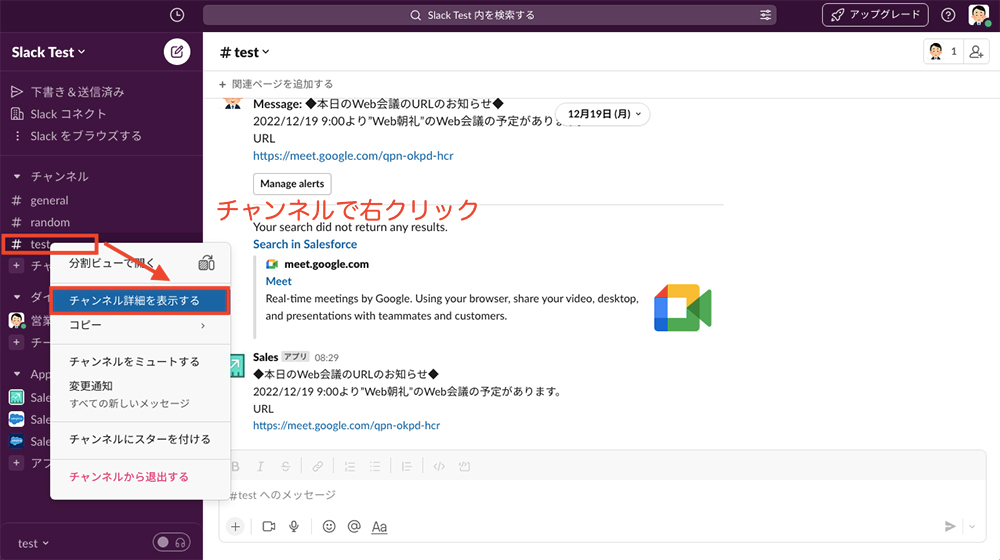Image resolution: width=1000 pixels, height=560 pixels.
Task: Focus the #test message input field
Action: (x=603, y=495)
